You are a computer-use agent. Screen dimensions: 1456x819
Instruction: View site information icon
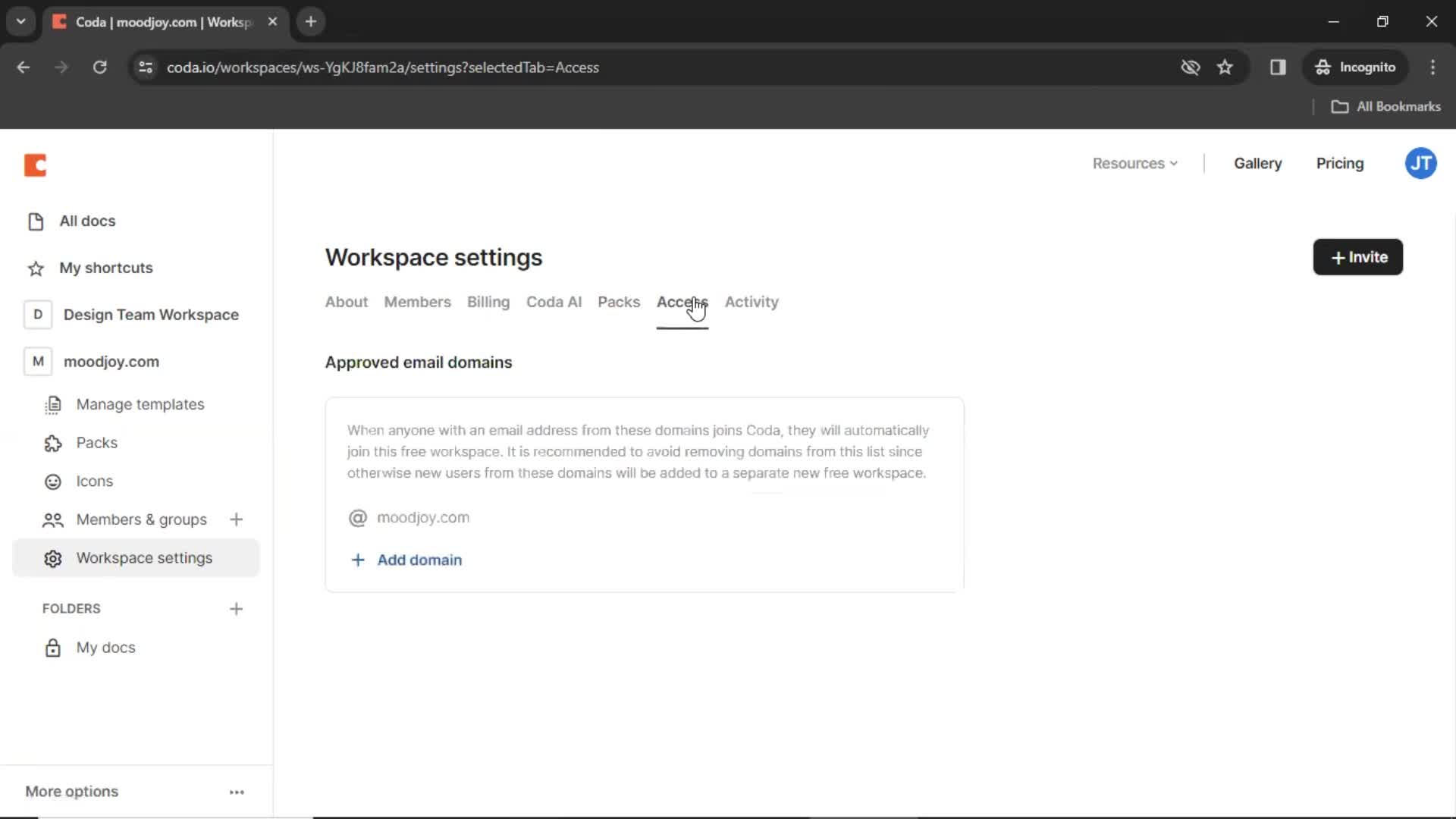[146, 67]
